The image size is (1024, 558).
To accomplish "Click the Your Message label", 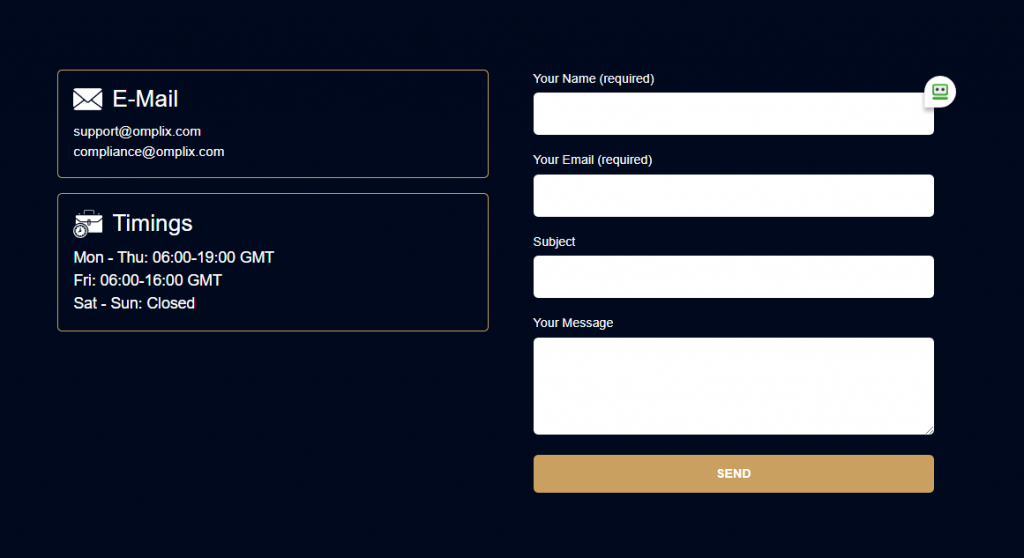I will pyautogui.click(x=573, y=323).
